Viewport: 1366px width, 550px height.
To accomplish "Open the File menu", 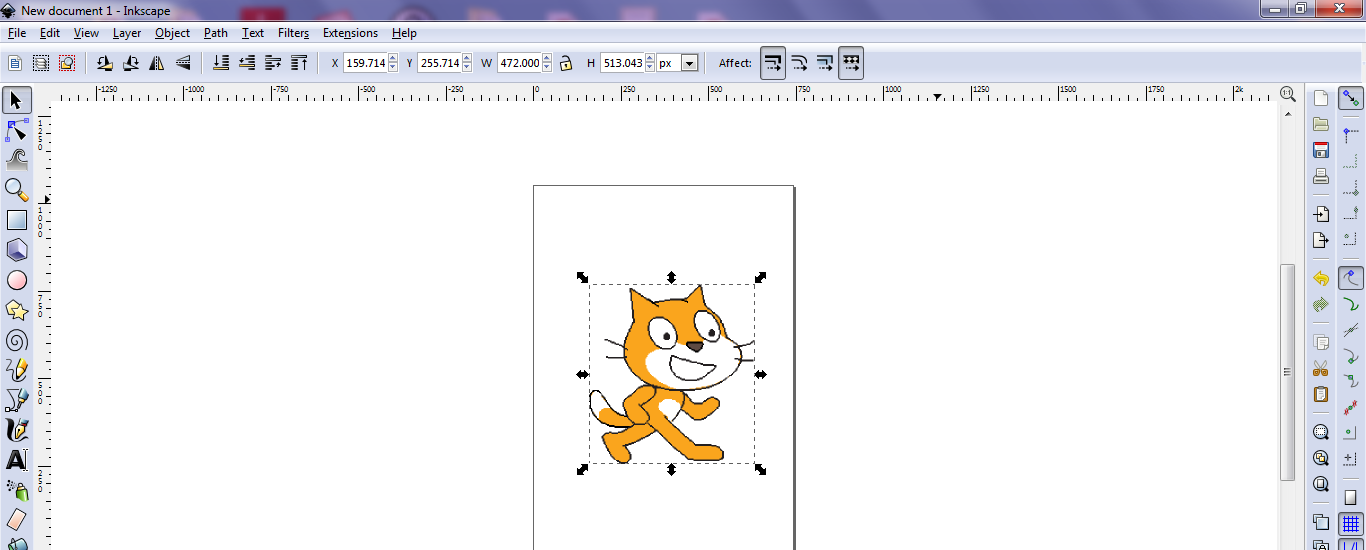I will click(x=17, y=33).
